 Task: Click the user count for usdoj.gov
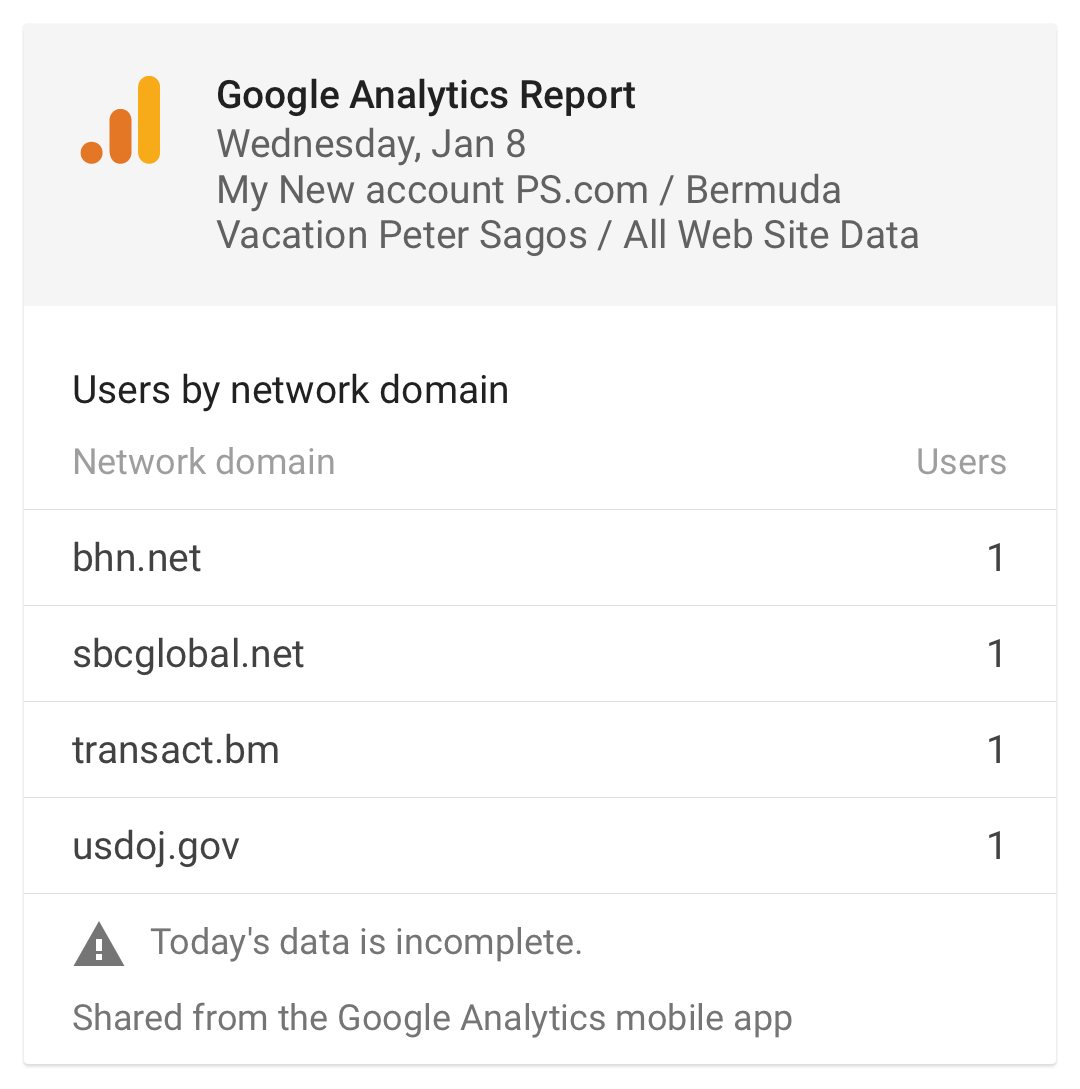[x=996, y=845]
